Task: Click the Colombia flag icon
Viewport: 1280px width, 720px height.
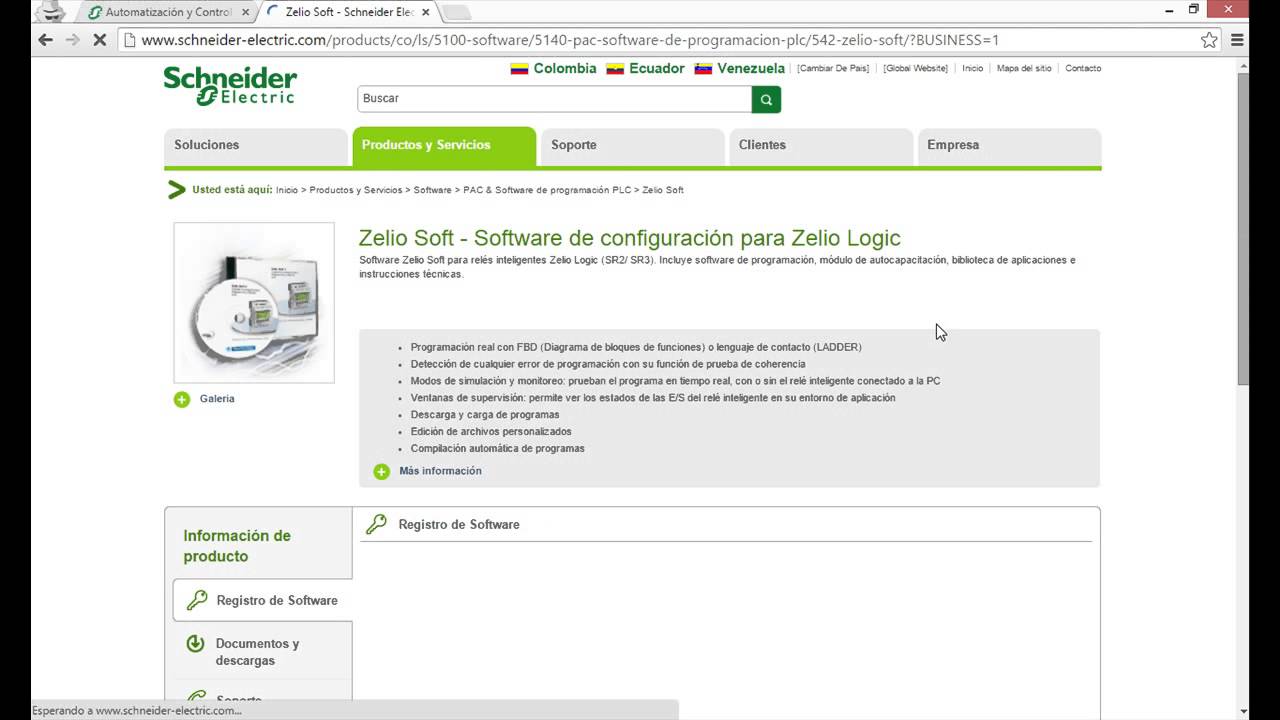Action: tap(519, 69)
